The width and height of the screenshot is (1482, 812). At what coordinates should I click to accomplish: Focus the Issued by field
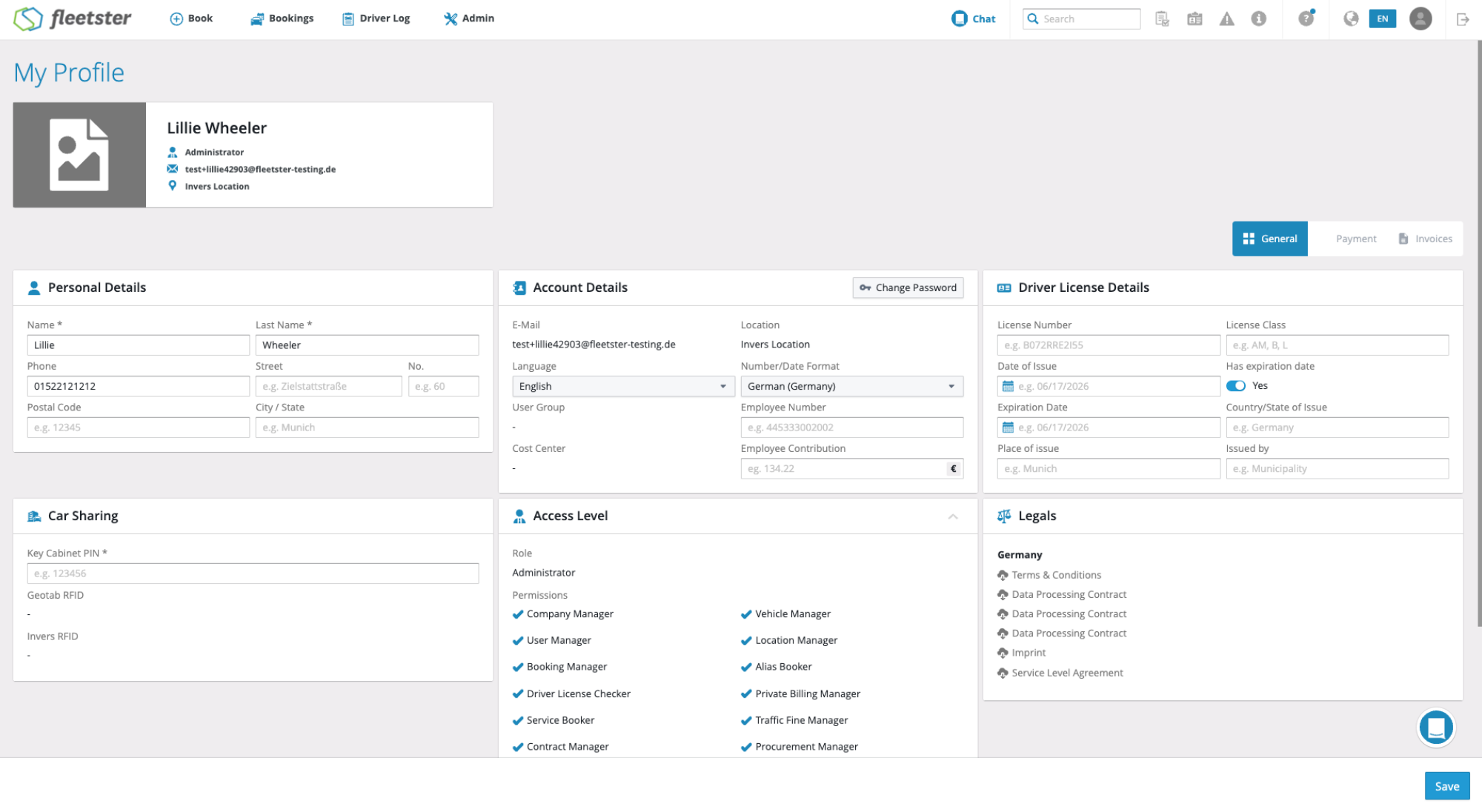click(x=1337, y=468)
